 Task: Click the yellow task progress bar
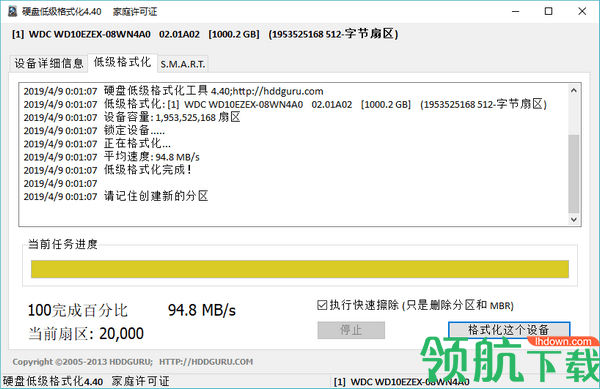pyautogui.click(x=300, y=269)
